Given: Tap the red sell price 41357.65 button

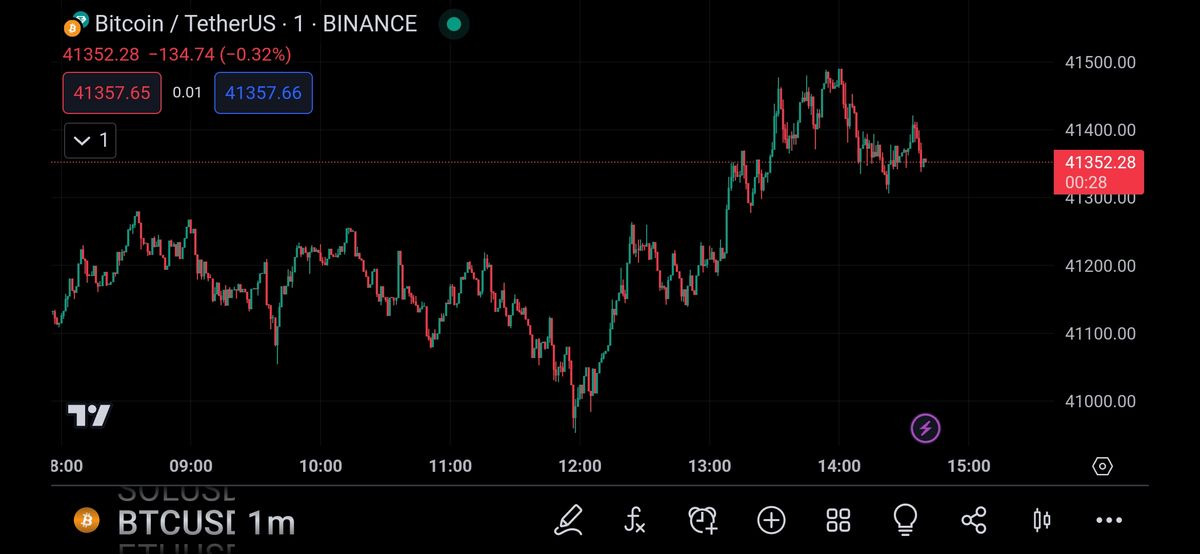Looking at the screenshot, I should [112, 93].
